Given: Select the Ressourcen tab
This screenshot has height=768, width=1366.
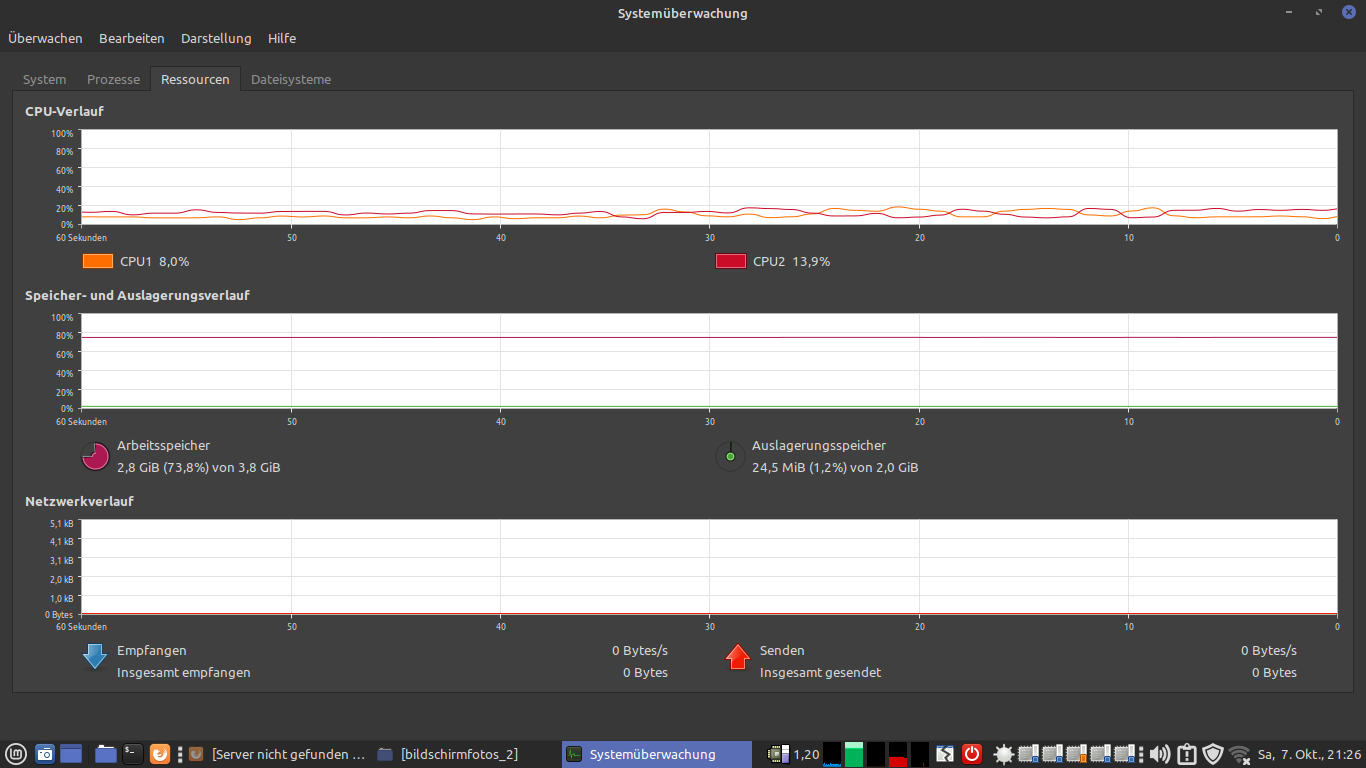Looking at the screenshot, I should pyautogui.click(x=195, y=79).
